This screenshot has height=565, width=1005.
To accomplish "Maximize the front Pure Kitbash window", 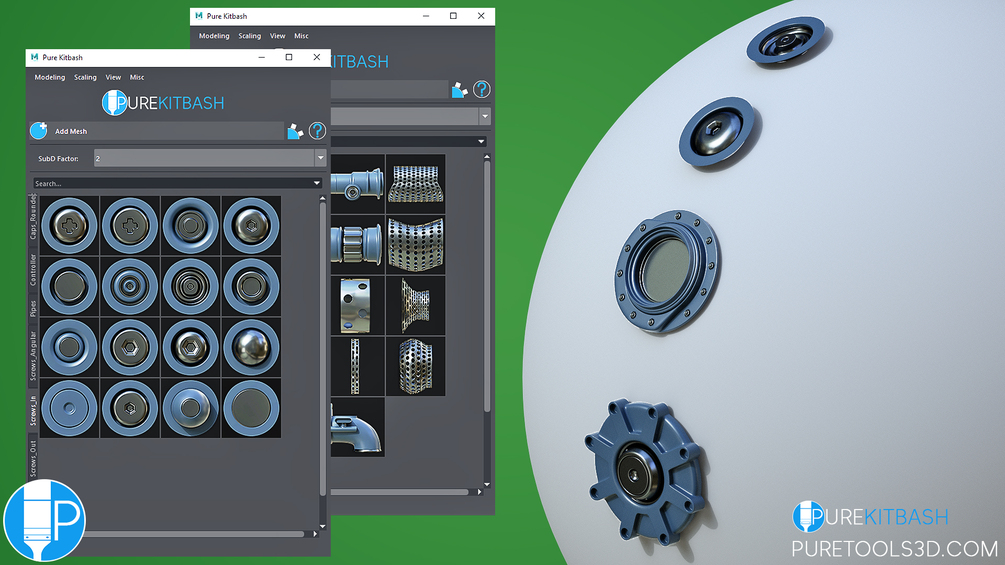I will point(289,57).
